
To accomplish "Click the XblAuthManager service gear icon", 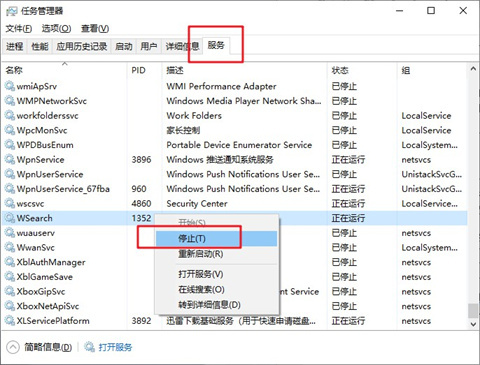I will pos(10,262).
